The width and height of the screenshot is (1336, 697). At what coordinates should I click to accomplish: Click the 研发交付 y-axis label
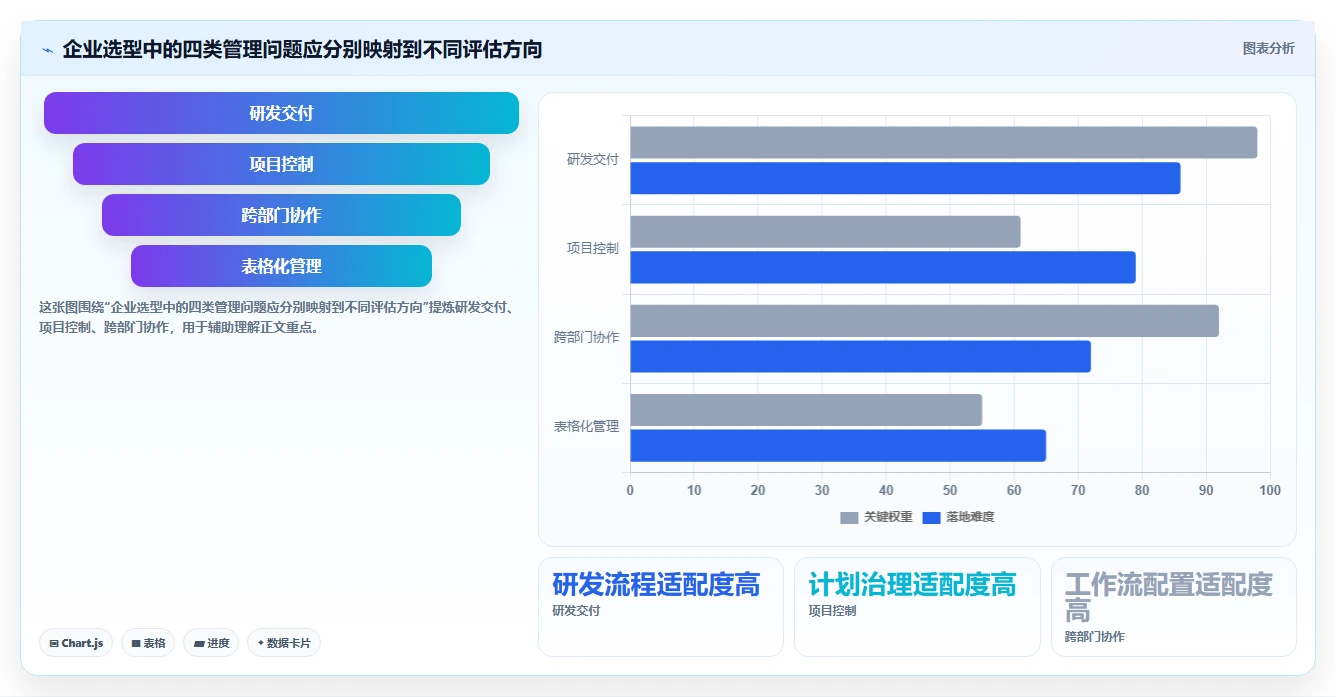[x=593, y=159]
